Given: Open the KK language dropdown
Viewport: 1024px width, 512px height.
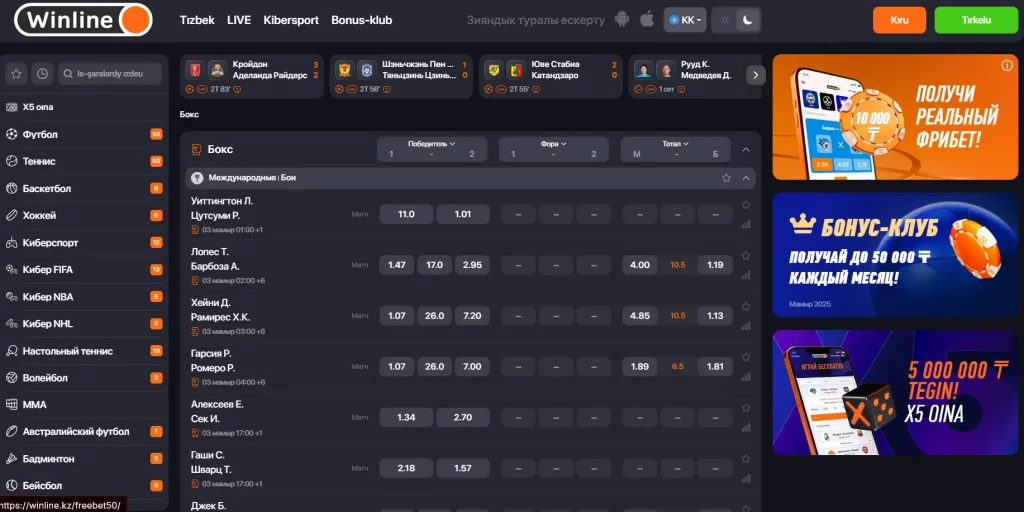Looking at the screenshot, I should coord(685,20).
